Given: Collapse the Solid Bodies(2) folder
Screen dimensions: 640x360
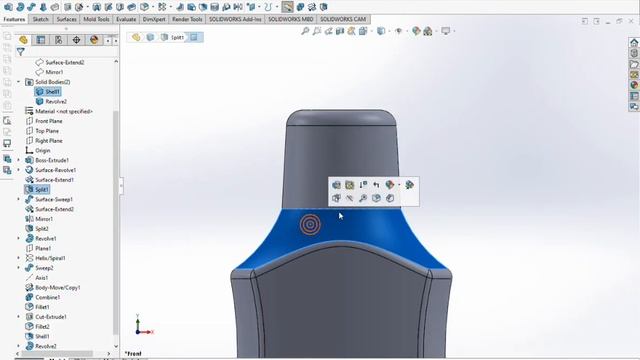Looking at the screenshot, I should (x=18, y=82).
